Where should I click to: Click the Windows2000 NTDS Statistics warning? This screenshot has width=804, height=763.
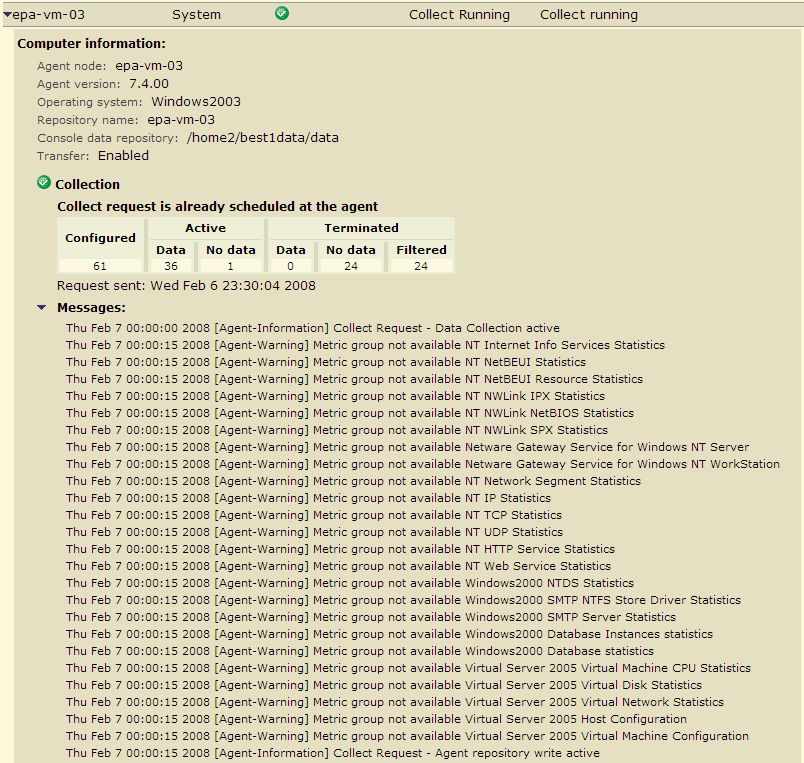point(350,583)
